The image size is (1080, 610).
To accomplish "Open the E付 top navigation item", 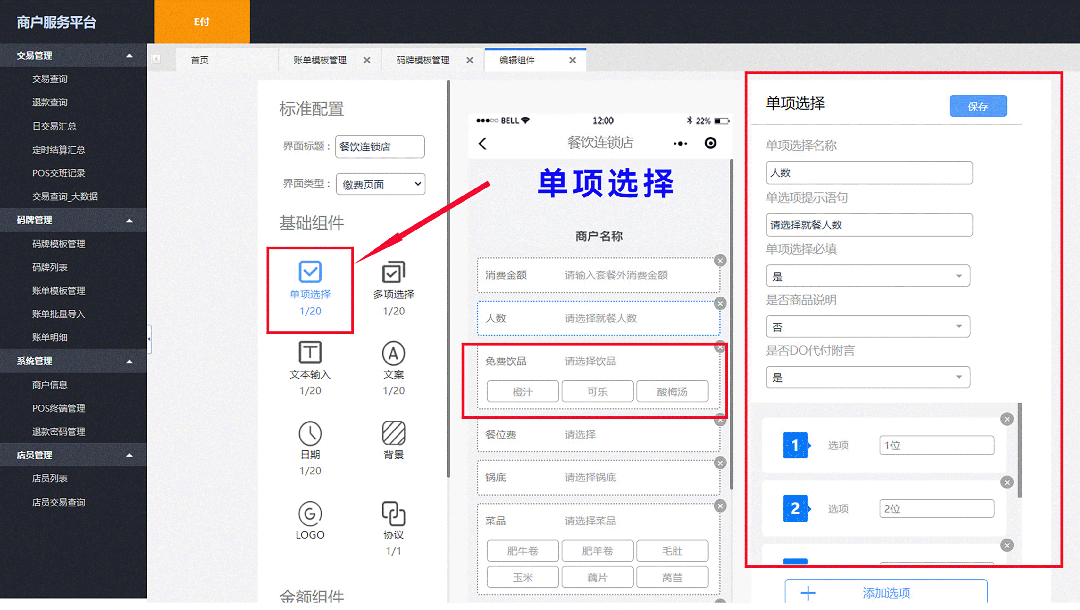I will 202,21.
